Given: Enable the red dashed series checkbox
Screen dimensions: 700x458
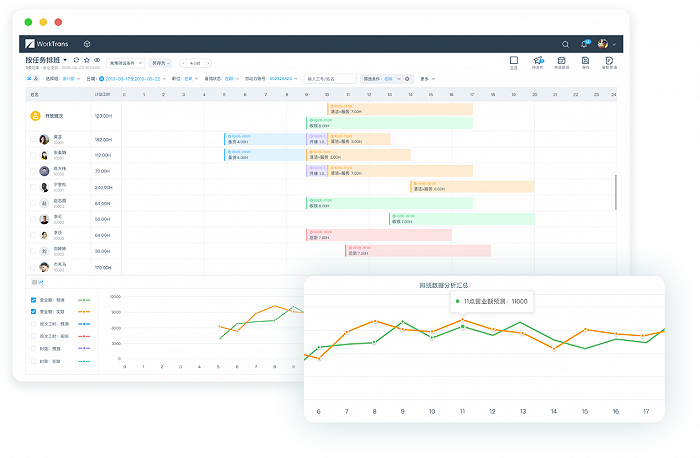Looking at the screenshot, I should (33, 336).
